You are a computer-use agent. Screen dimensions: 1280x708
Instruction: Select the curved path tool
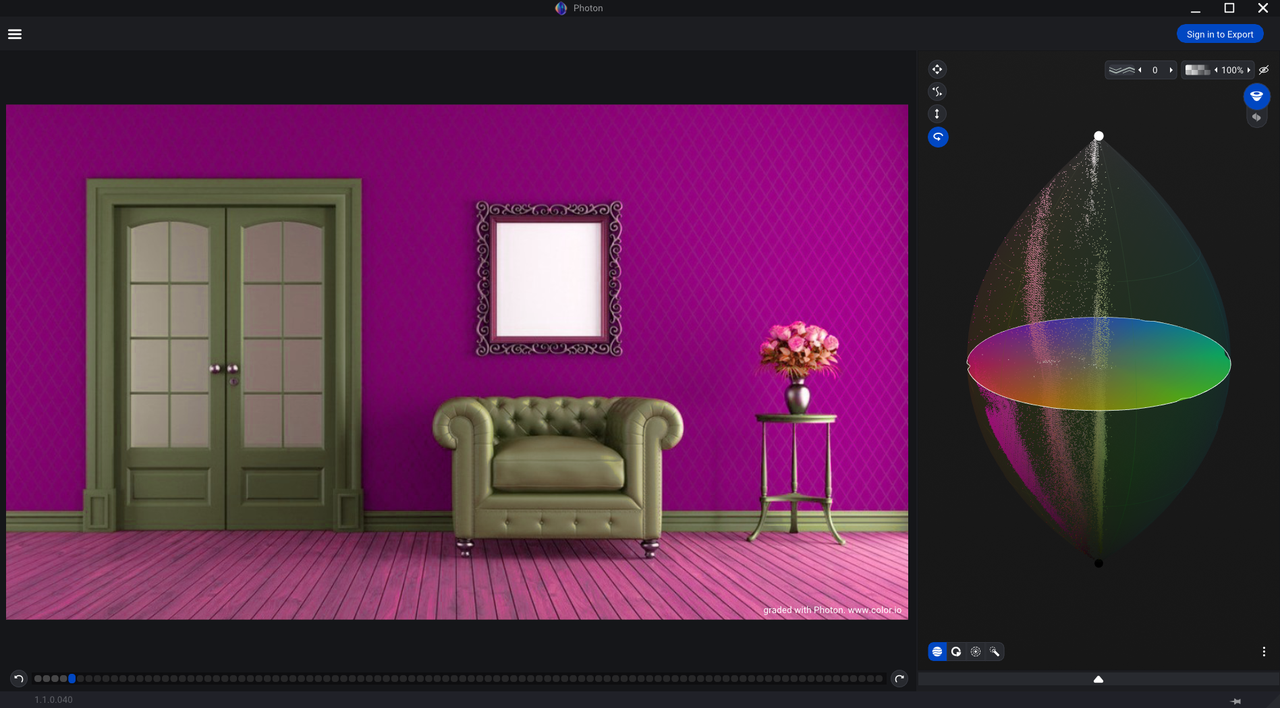pos(937,92)
